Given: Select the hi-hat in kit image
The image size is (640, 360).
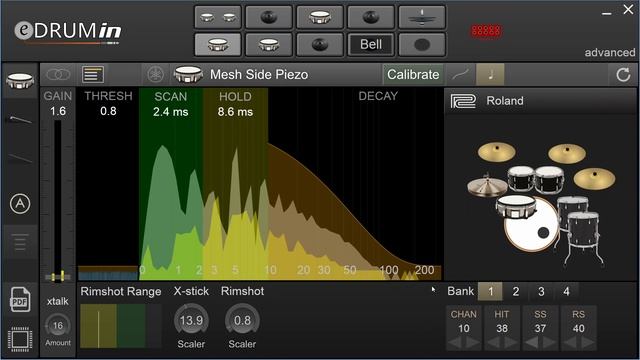Looking at the screenshot, I should (487, 186).
